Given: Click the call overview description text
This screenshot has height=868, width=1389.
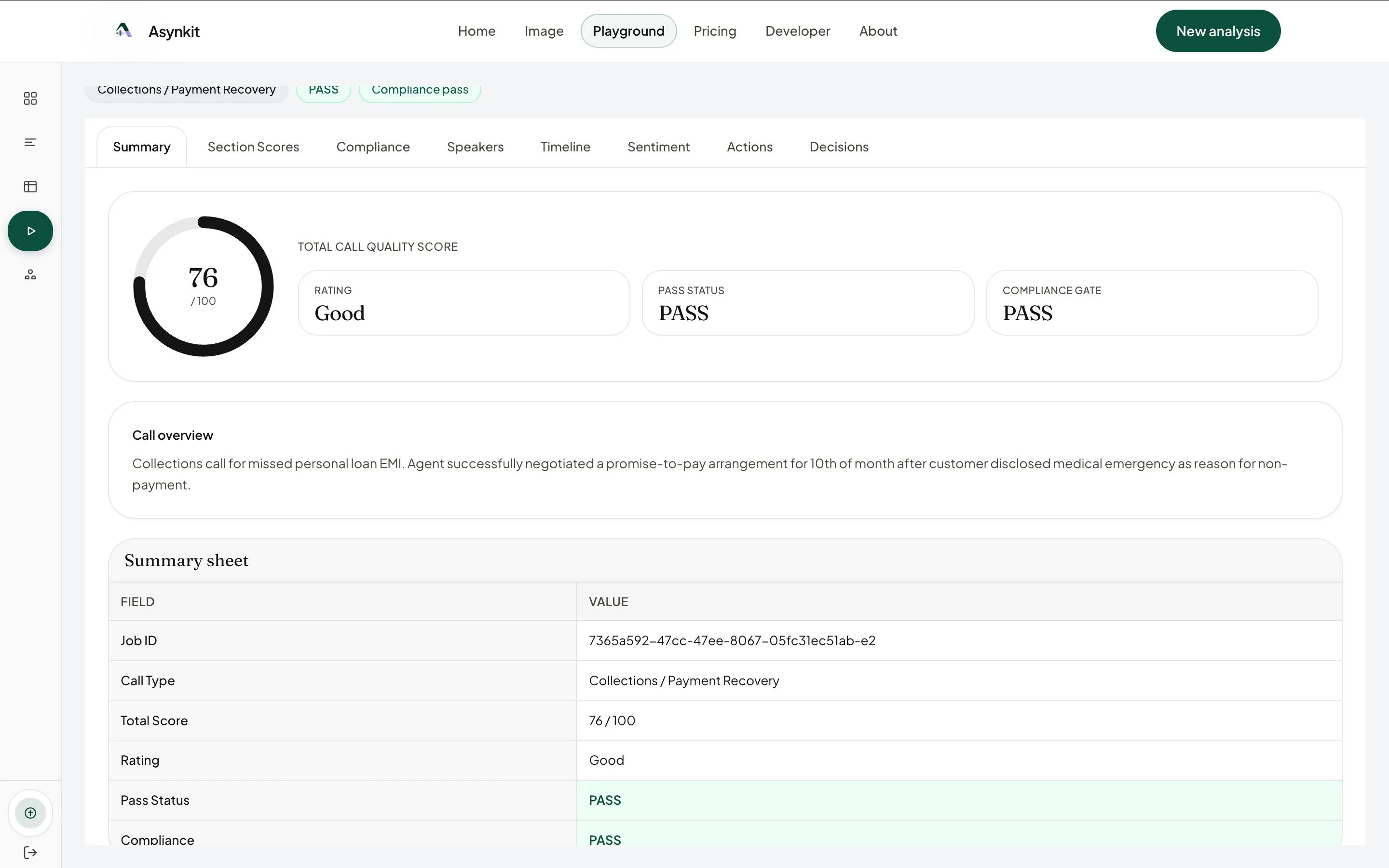Looking at the screenshot, I should coord(709,474).
